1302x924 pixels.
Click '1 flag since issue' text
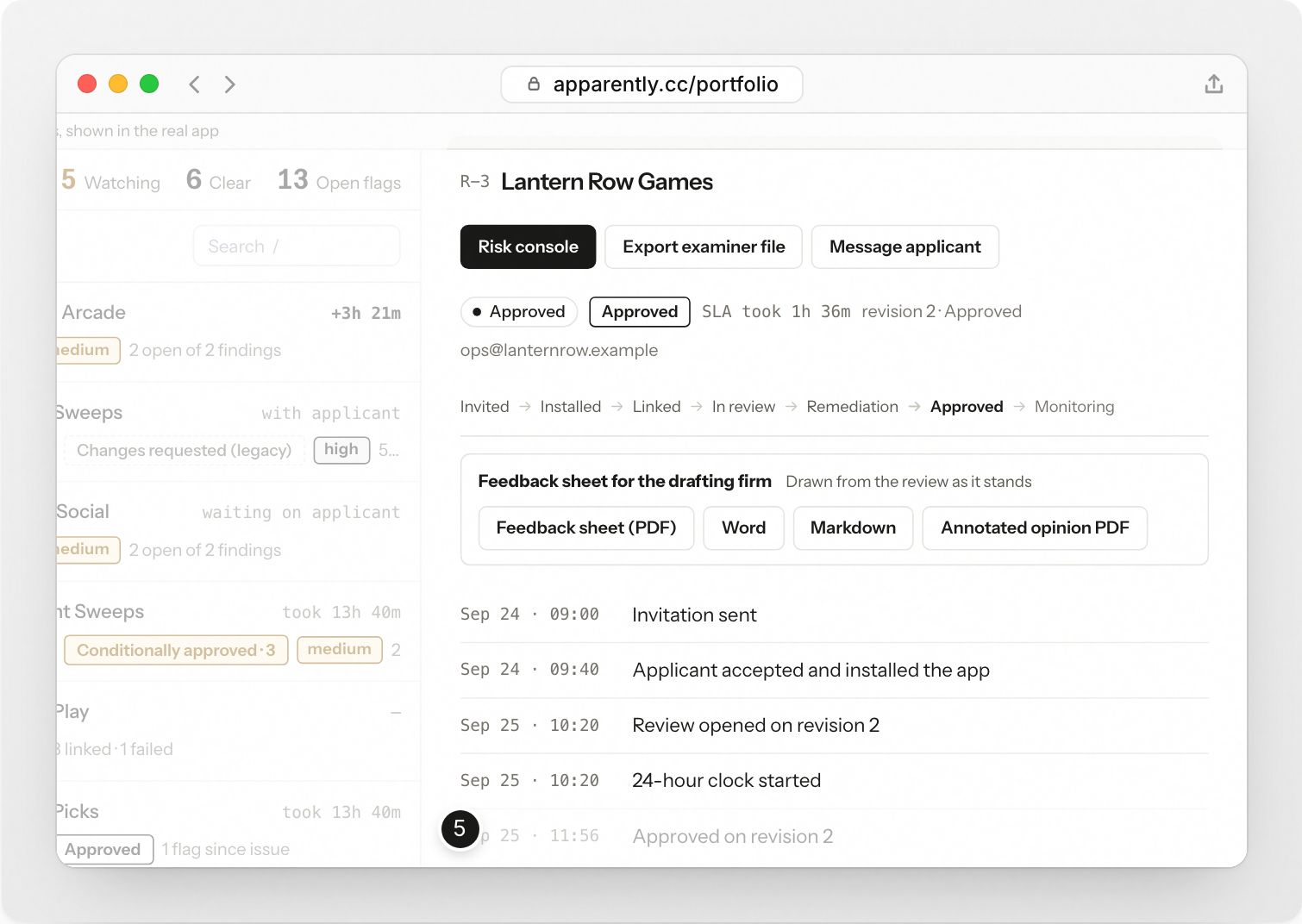(x=226, y=850)
